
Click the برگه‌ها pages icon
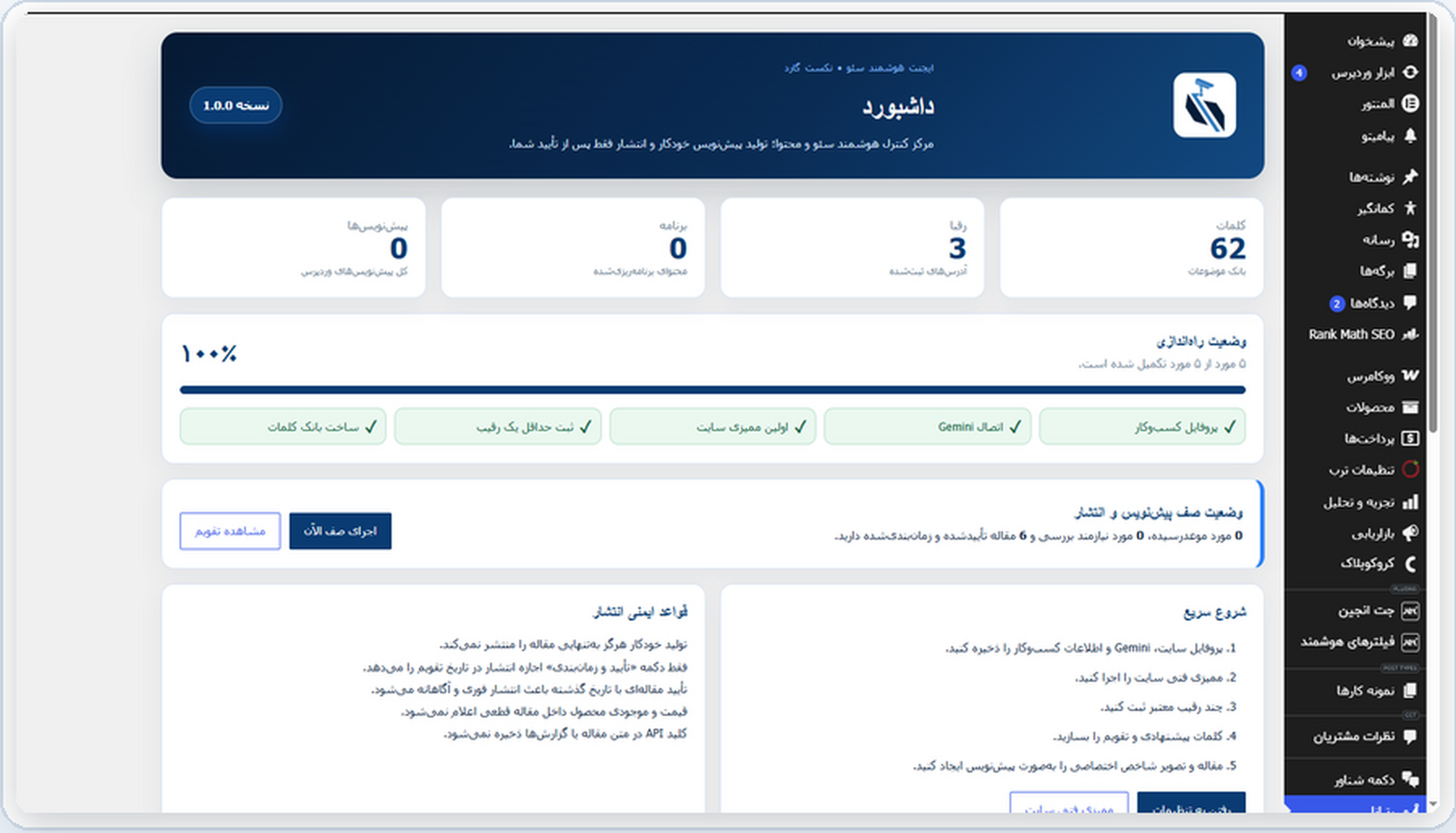[x=1410, y=271]
